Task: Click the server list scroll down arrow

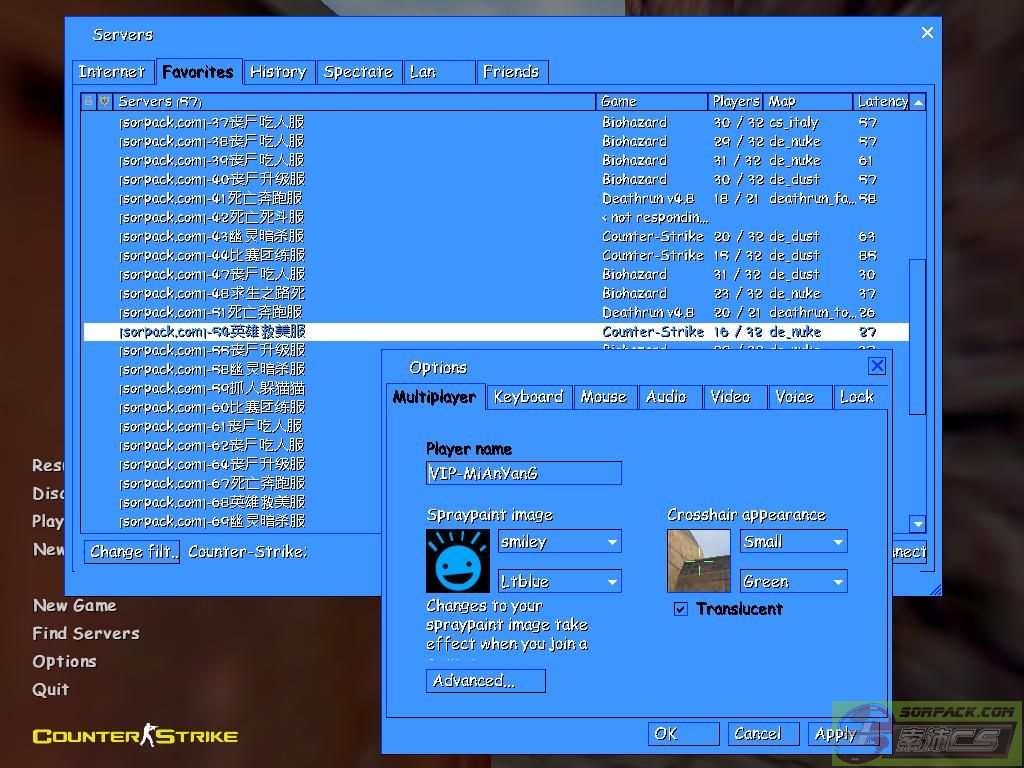Action: click(918, 523)
